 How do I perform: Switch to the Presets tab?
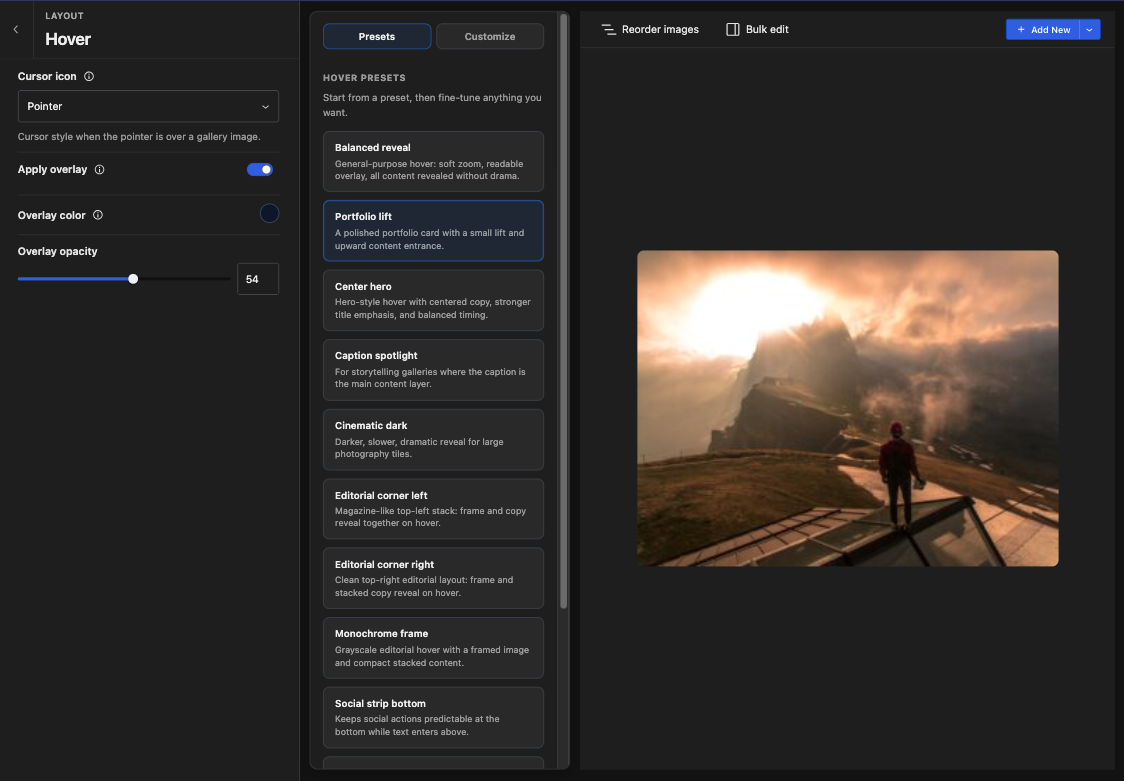click(377, 37)
